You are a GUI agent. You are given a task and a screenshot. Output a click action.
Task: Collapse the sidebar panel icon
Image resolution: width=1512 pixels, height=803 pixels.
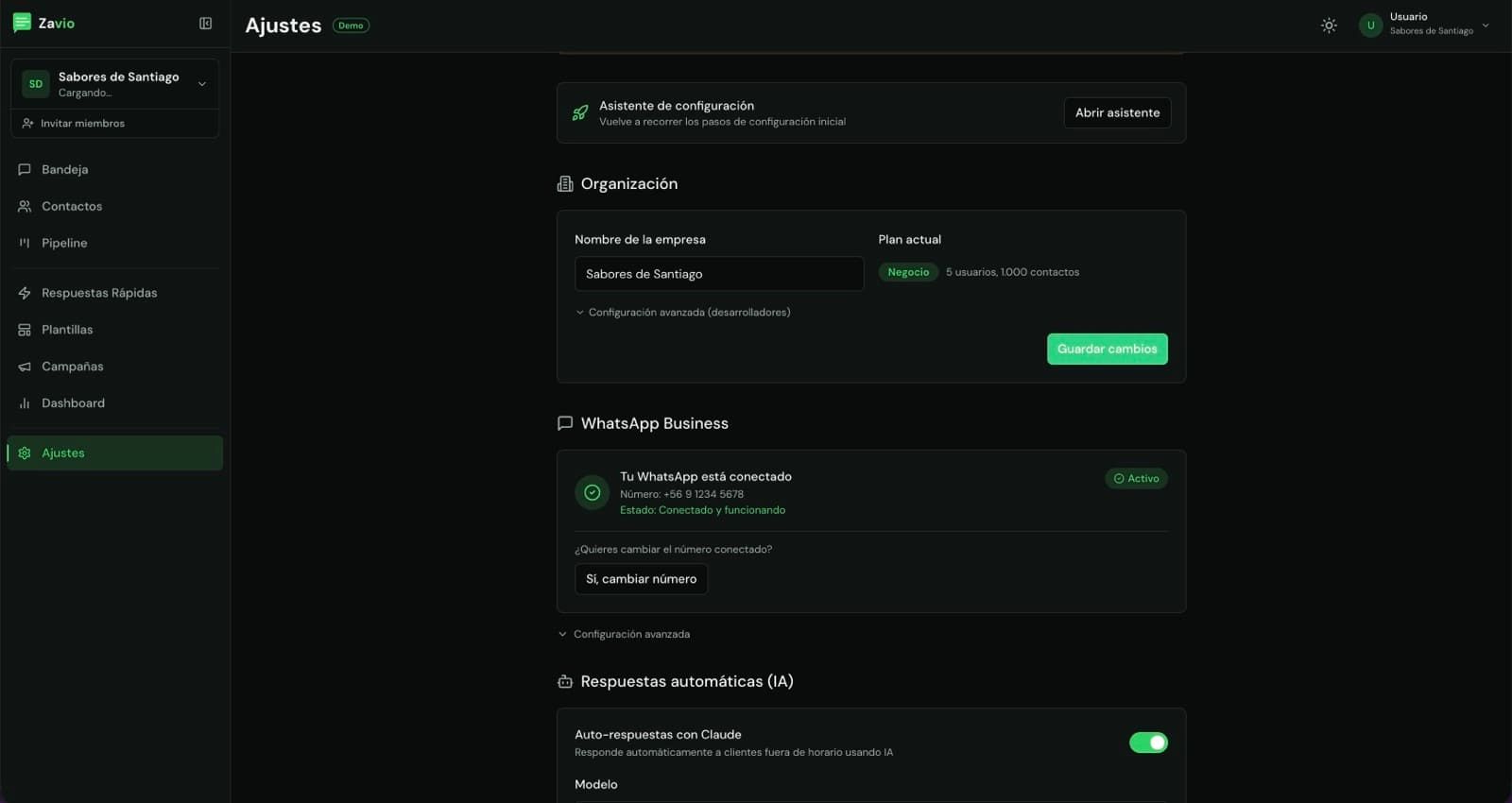coord(205,24)
